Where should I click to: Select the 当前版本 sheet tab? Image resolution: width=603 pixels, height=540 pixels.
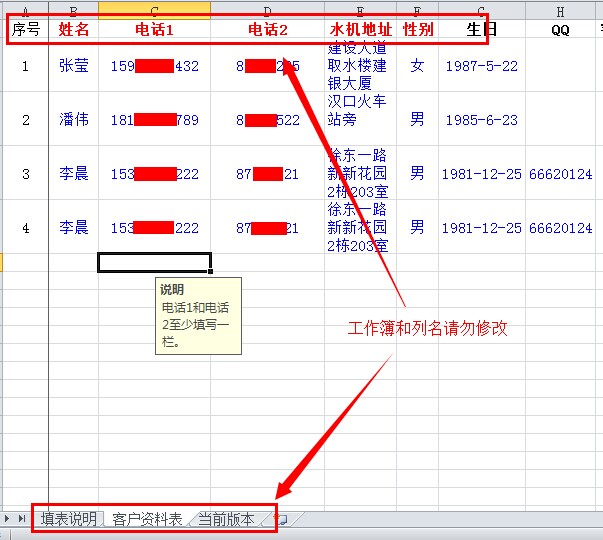(x=225, y=519)
